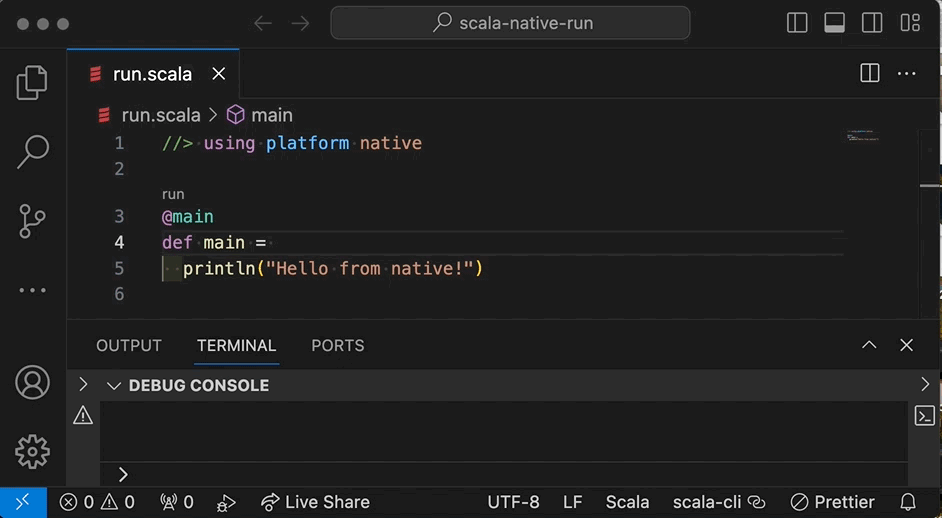Toggle the primary side bar layout
The width and height of the screenshot is (942, 518).
[797, 23]
